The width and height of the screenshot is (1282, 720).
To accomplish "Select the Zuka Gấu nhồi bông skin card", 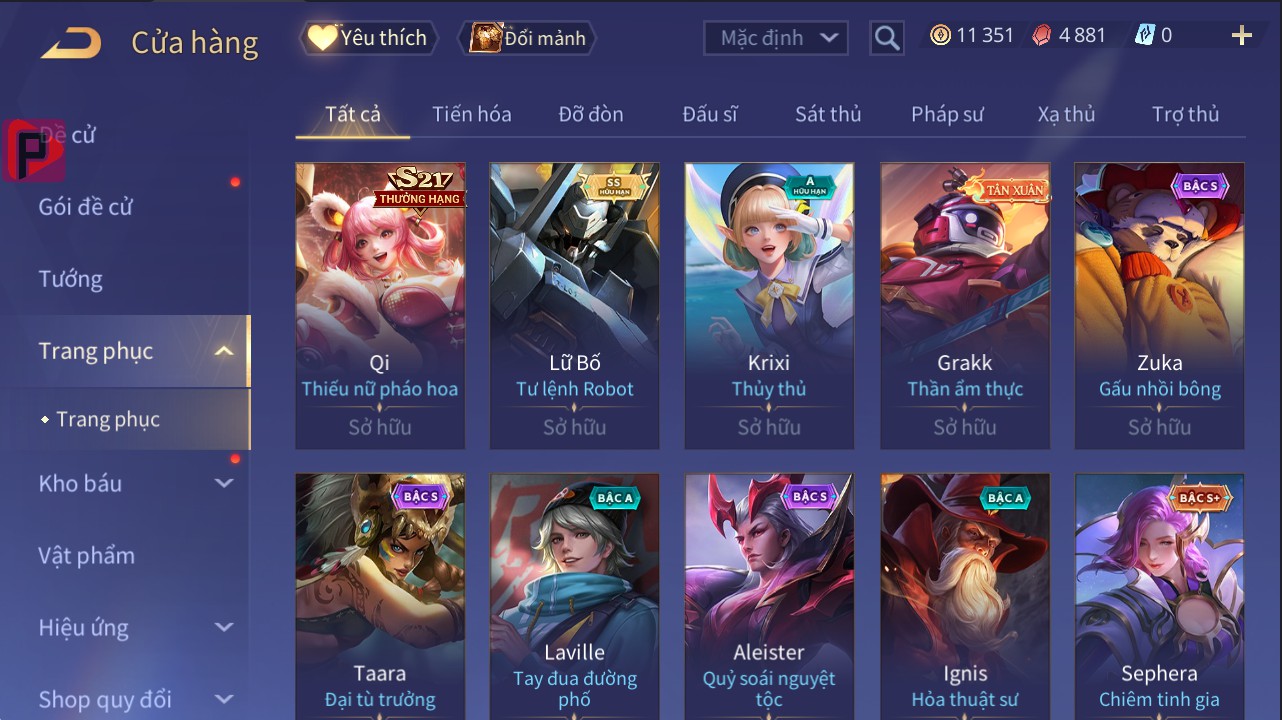I will [x=1160, y=306].
